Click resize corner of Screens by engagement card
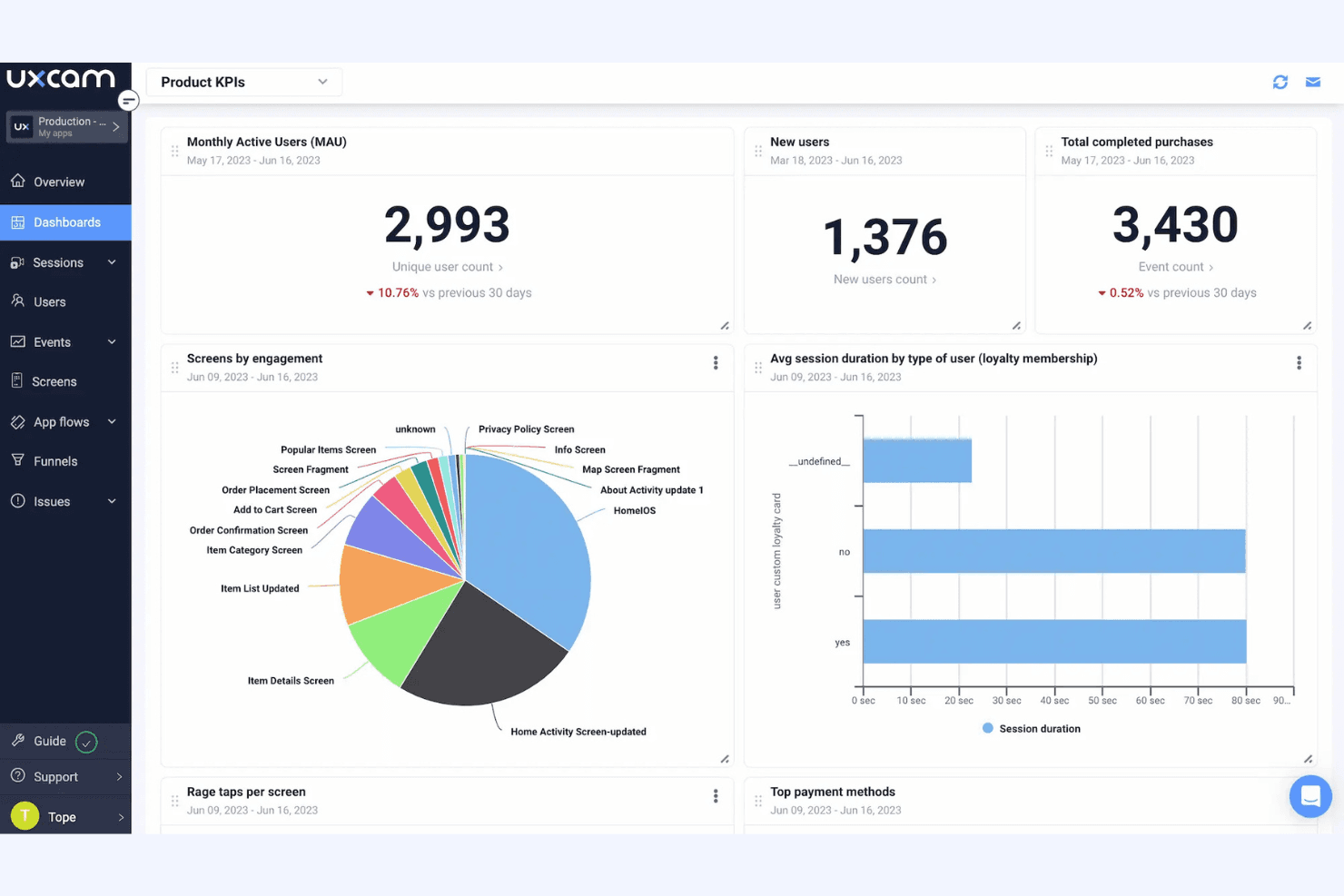Screen dimensions: 1344x896 (725, 759)
